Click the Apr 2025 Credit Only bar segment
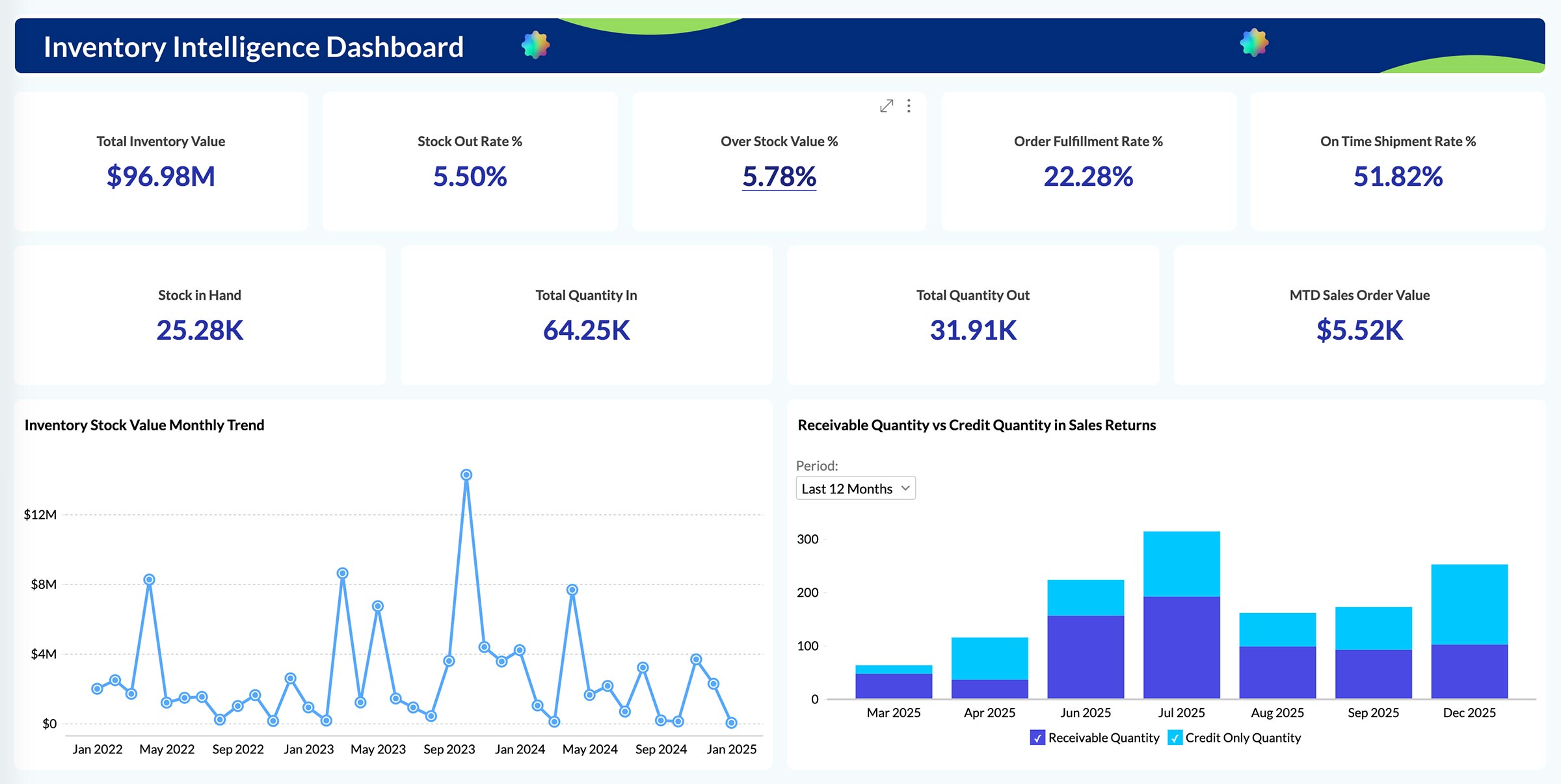The image size is (1561, 784). tap(989, 658)
